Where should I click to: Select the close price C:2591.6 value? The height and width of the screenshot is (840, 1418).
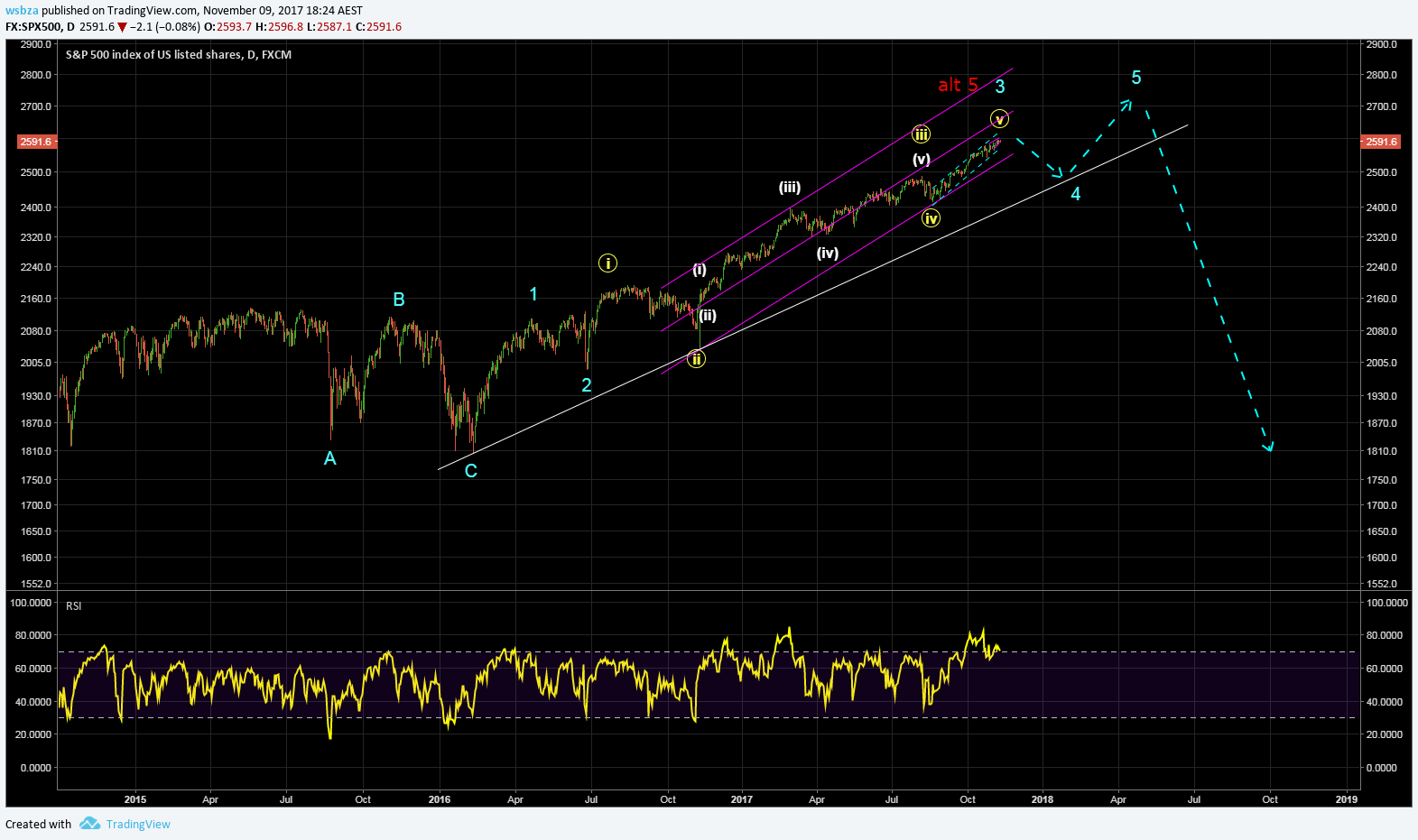coord(379,27)
